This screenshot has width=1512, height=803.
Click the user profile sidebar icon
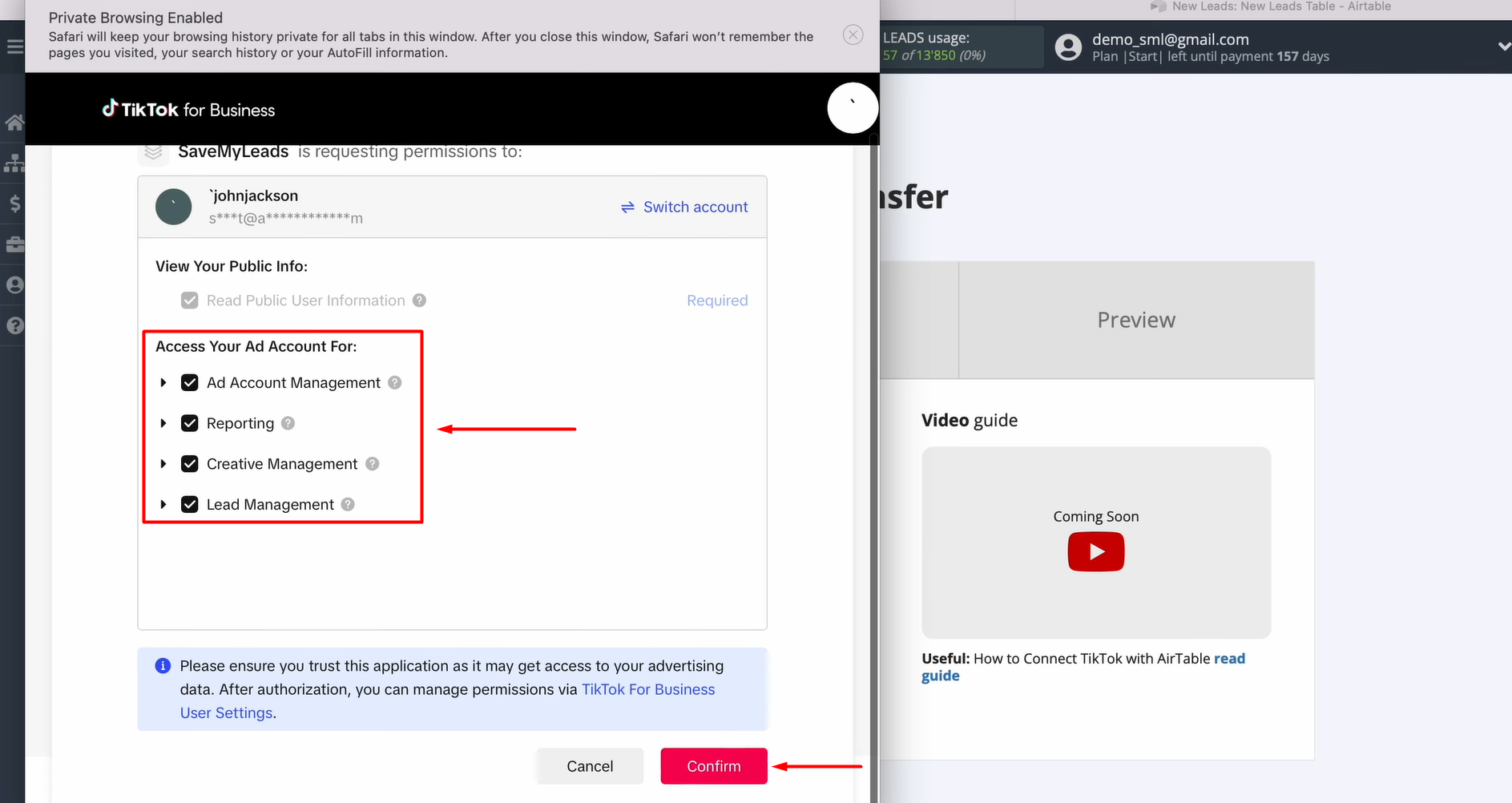pyautogui.click(x=14, y=285)
